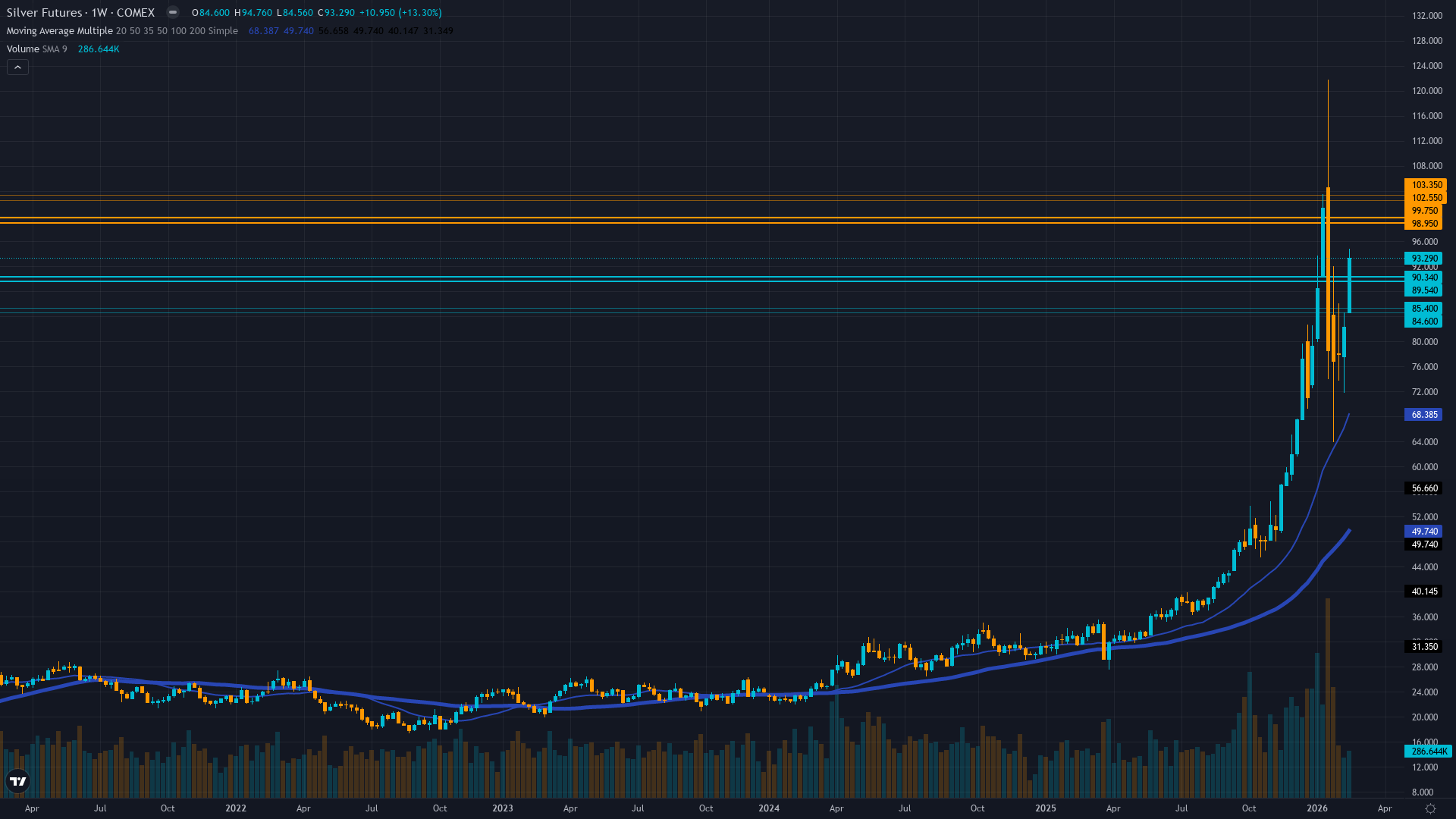Click the TradingView logo icon
Screen dimensions: 1456x819
pos(18,781)
